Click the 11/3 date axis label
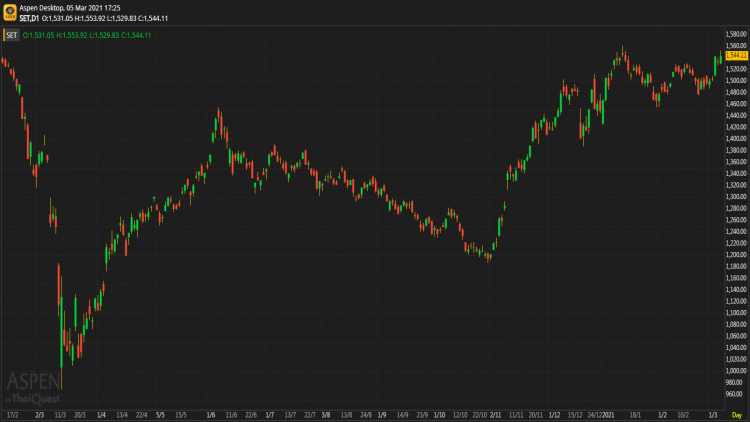The height and width of the screenshot is (422, 750). tap(60, 415)
